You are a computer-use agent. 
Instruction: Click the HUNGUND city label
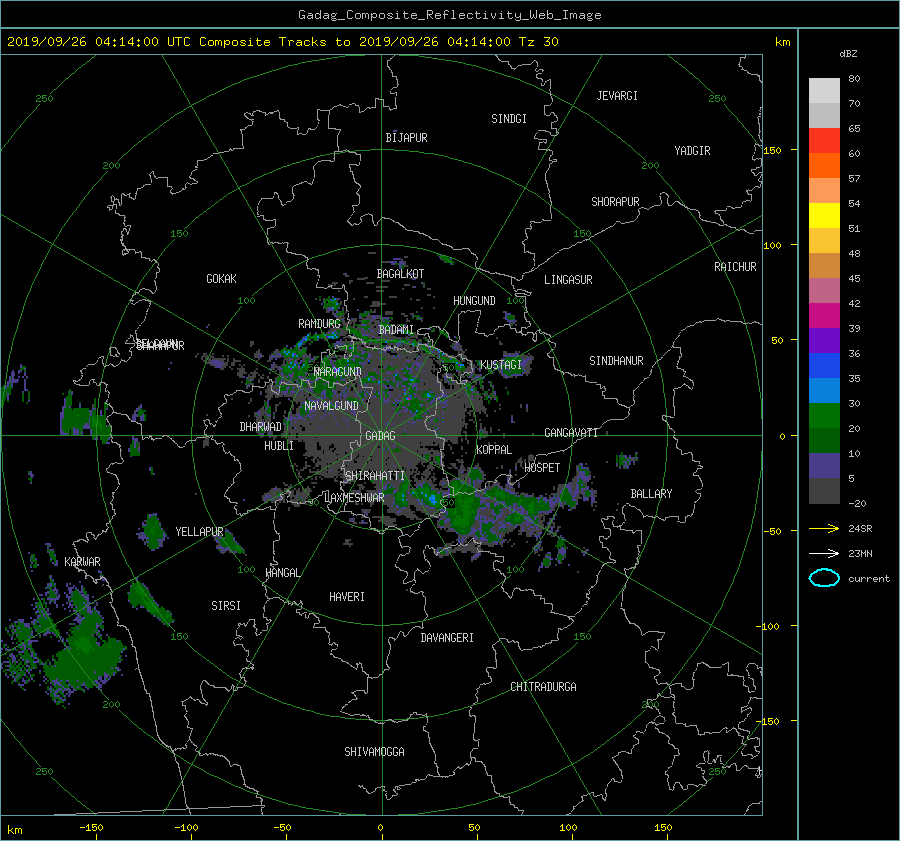click(x=474, y=301)
